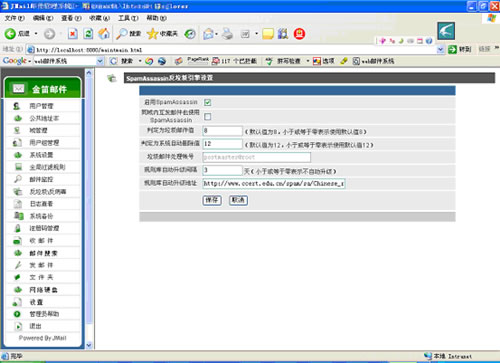
Task: Click the Stop loading X icon
Action: (x=73, y=34)
